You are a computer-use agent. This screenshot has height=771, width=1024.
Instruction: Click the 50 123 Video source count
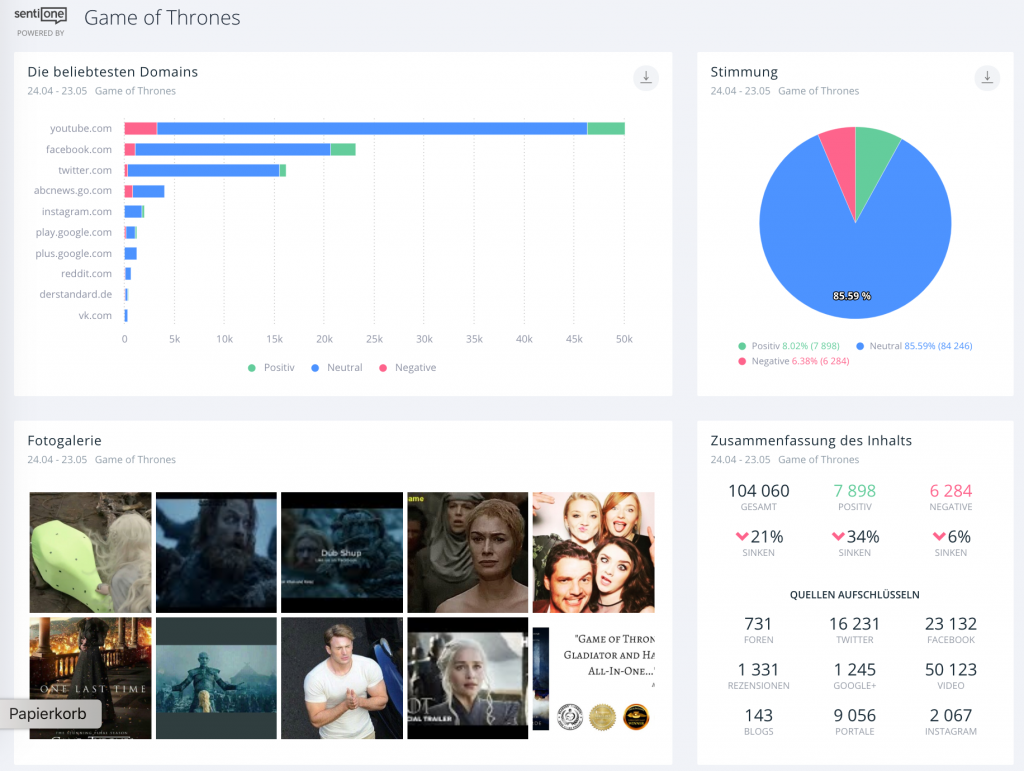coord(950,670)
